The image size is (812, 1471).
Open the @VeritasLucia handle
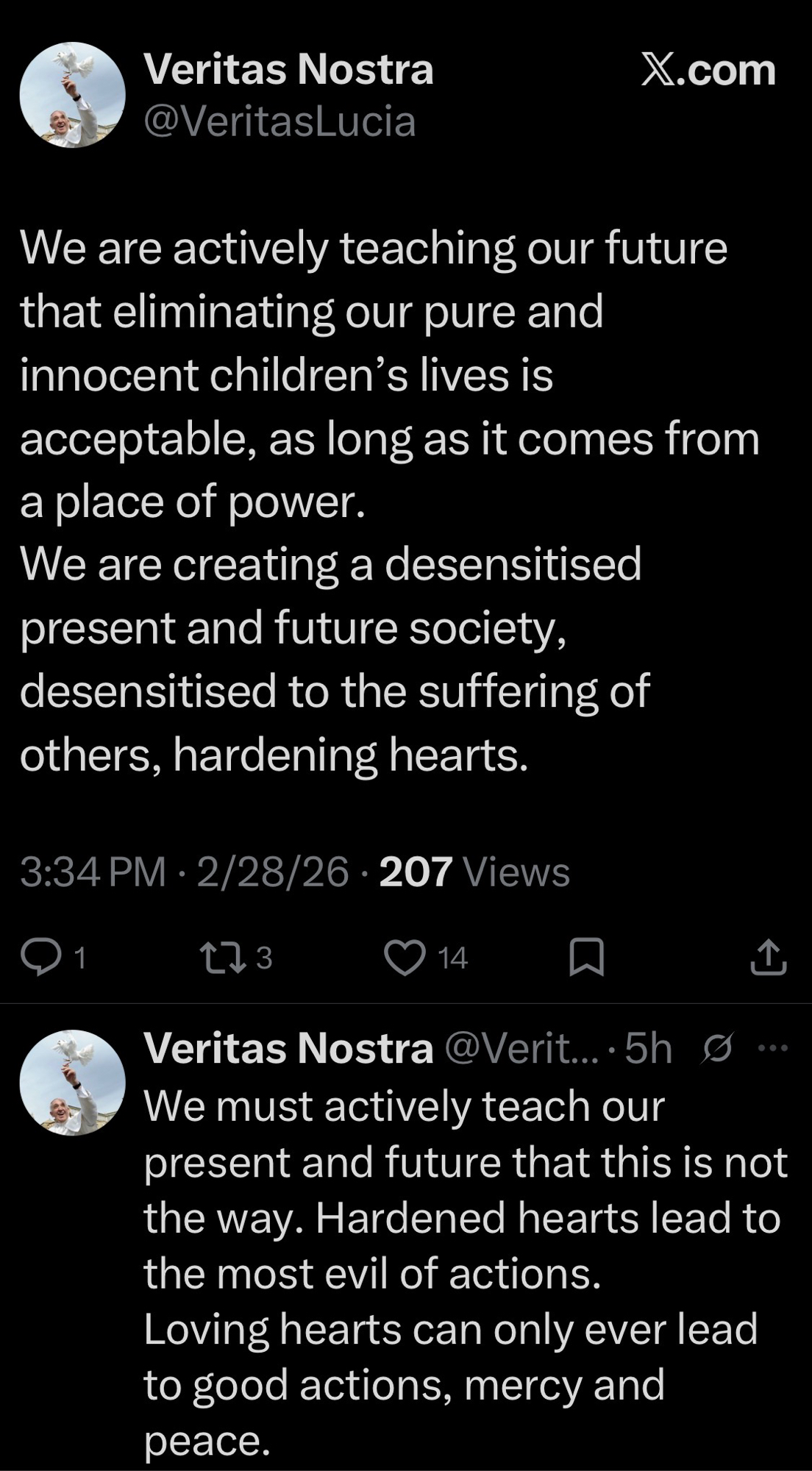(x=279, y=121)
